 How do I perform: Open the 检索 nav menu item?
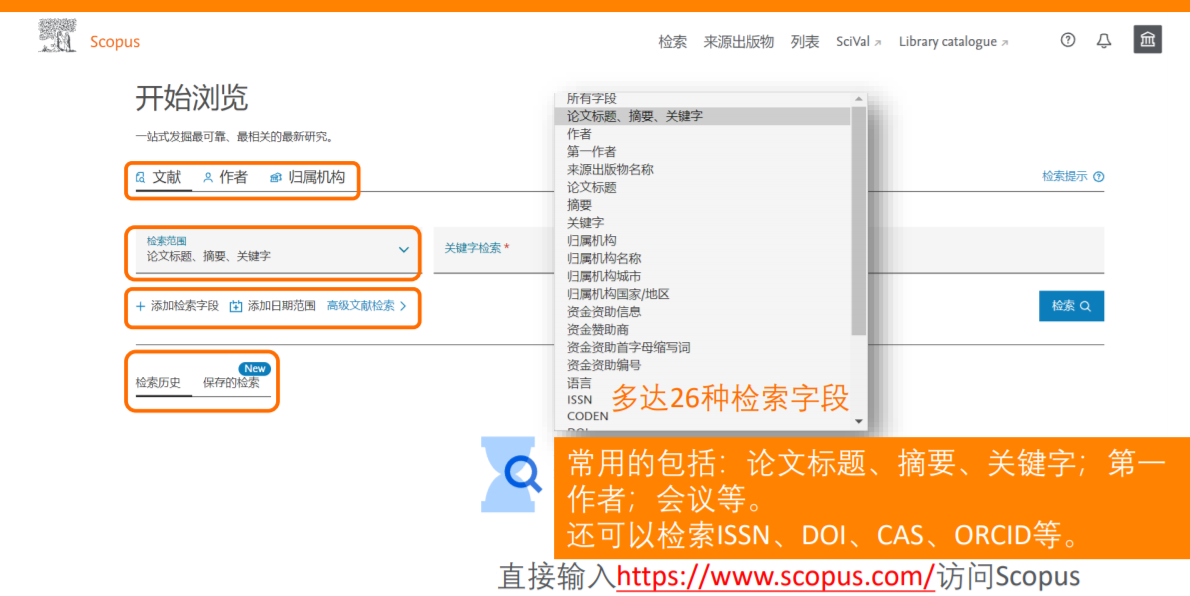point(672,43)
